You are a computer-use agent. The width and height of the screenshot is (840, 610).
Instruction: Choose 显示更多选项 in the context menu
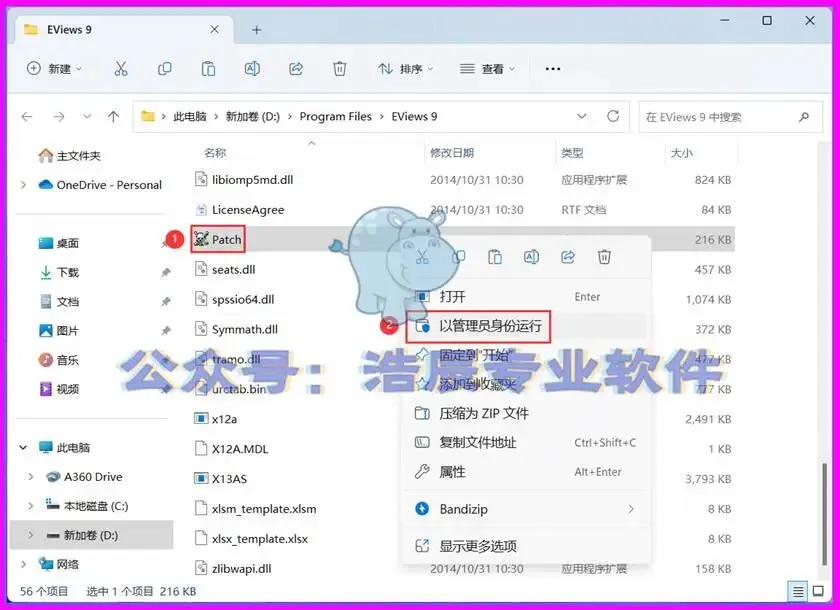[x=525, y=546]
